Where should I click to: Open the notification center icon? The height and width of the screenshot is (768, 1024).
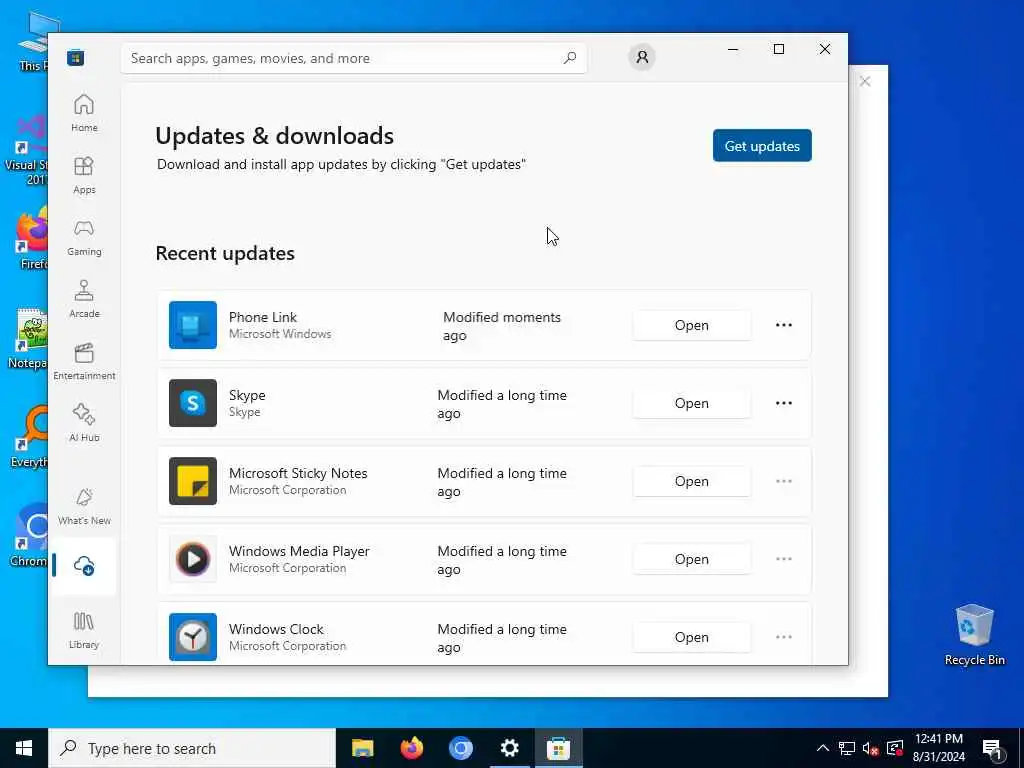pos(993,749)
